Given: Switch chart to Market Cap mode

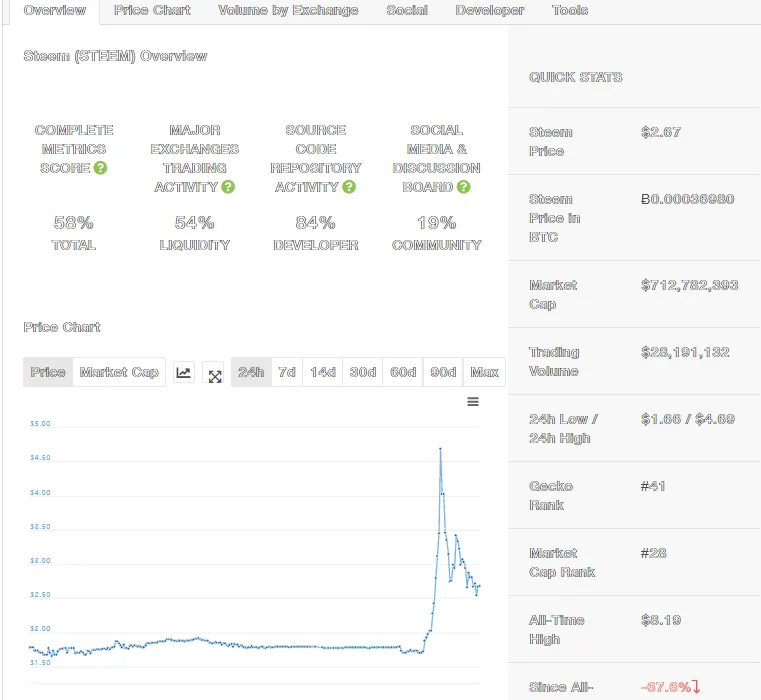Looking at the screenshot, I should click(119, 372).
